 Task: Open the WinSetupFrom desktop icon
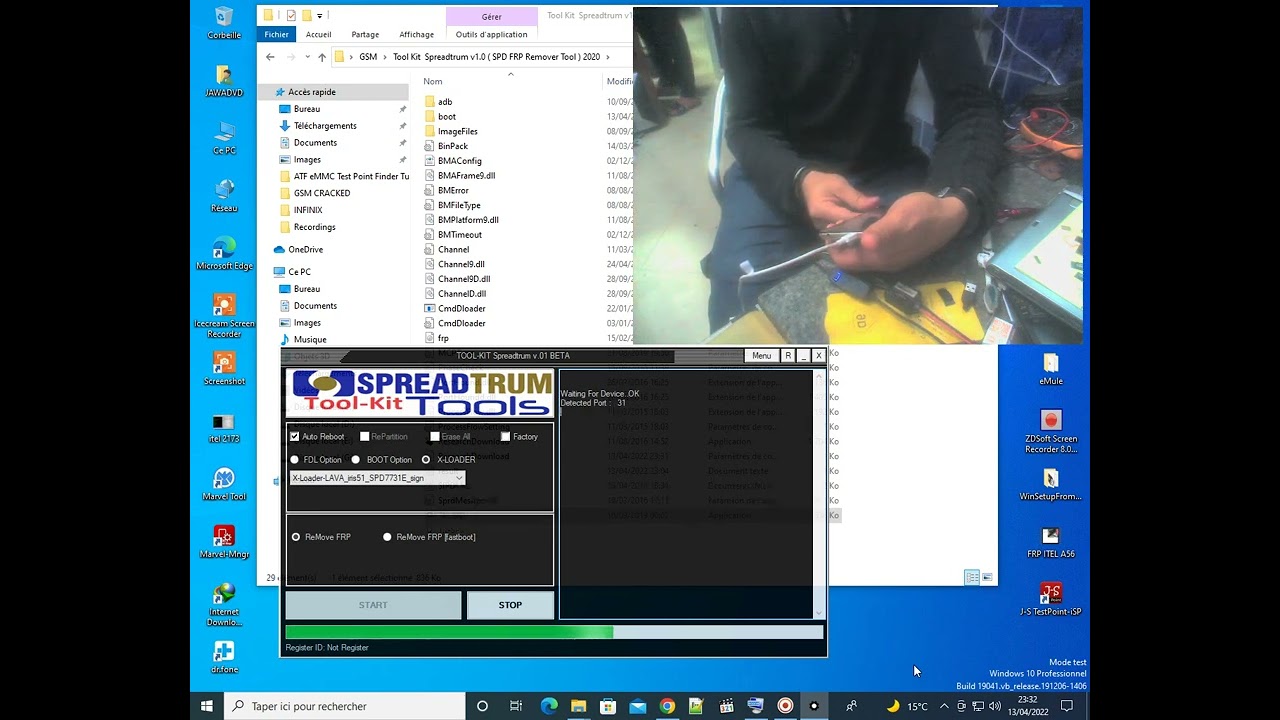click(x=1050, y=485)
